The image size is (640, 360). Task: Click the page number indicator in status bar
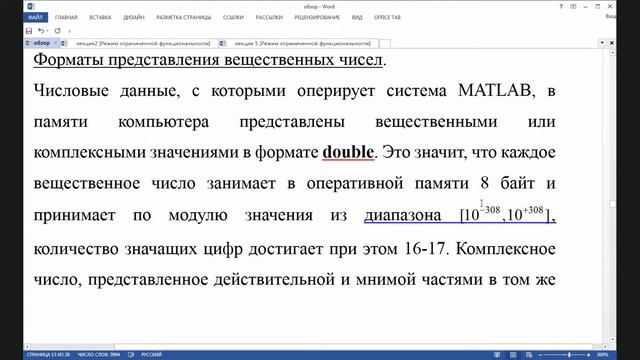coord(49,355)
